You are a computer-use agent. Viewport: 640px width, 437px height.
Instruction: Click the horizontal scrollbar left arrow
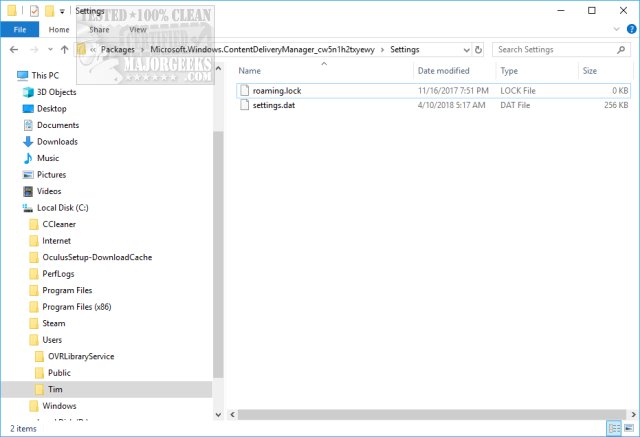232,415
